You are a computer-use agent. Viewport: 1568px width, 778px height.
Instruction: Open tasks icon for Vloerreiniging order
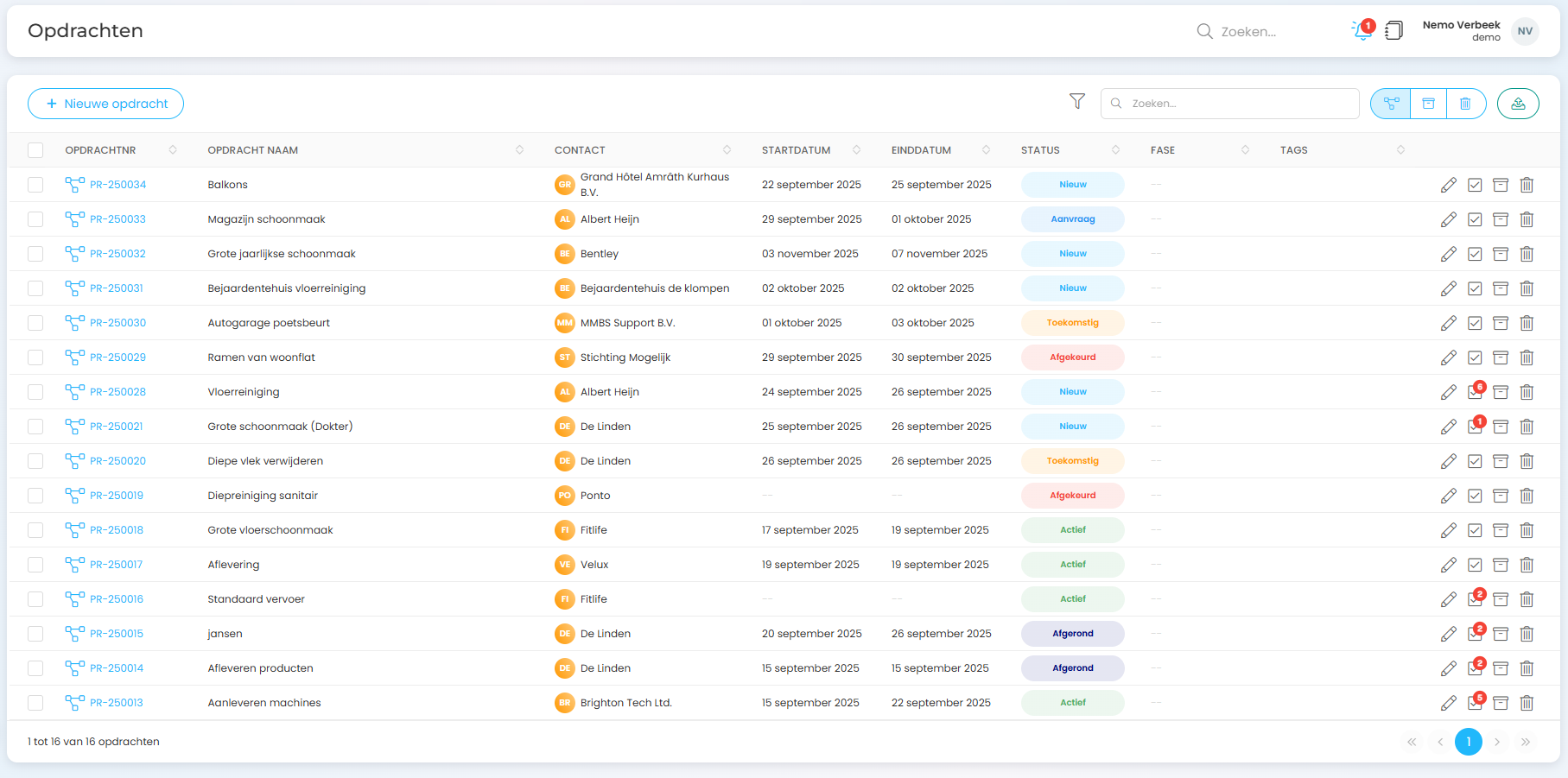1475,392
